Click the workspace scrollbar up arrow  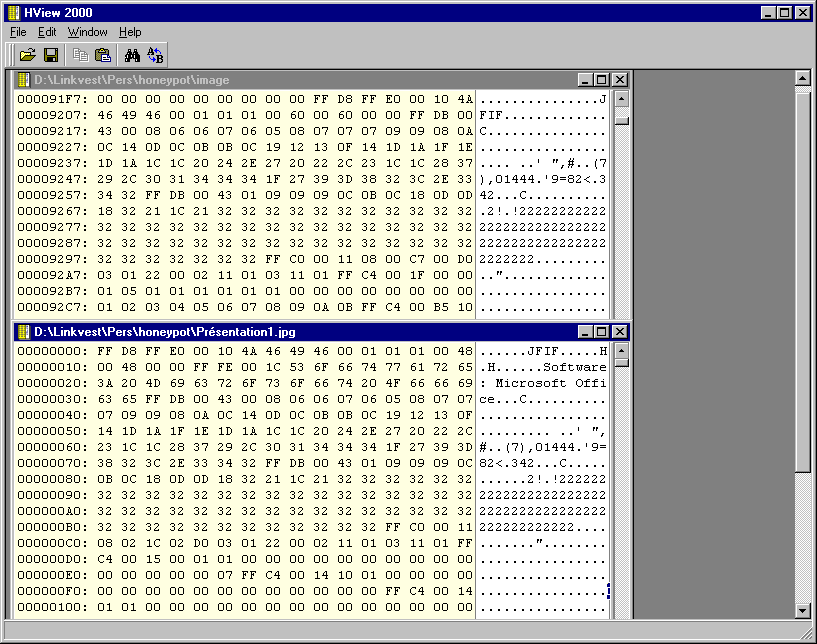tap(802, 77)
